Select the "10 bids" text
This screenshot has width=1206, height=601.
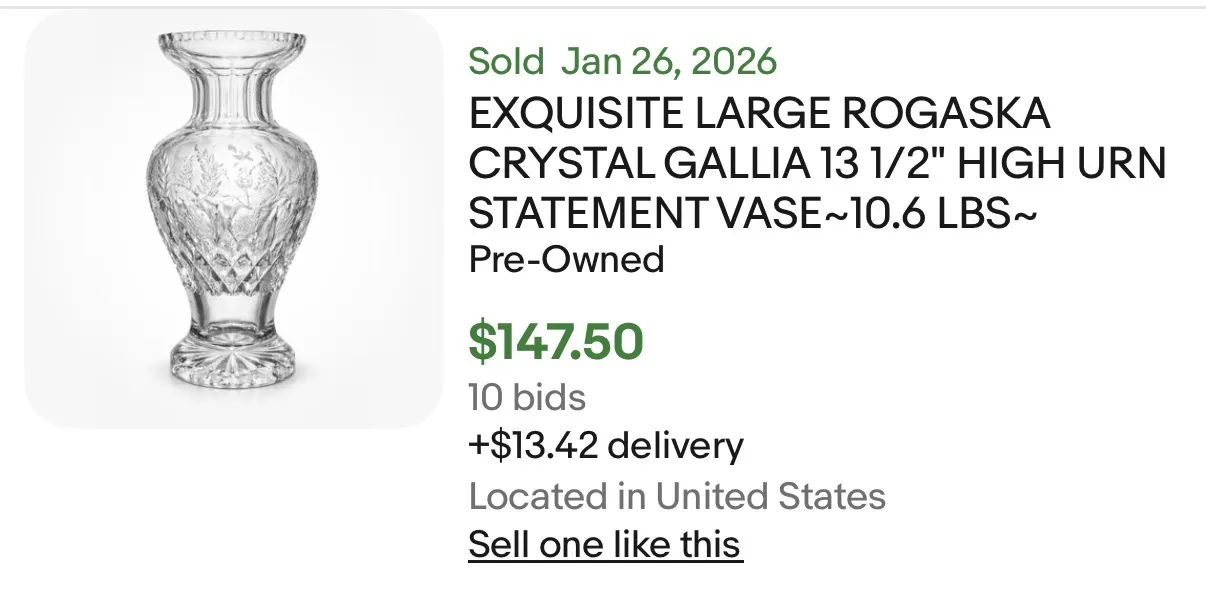click(527, 397)
